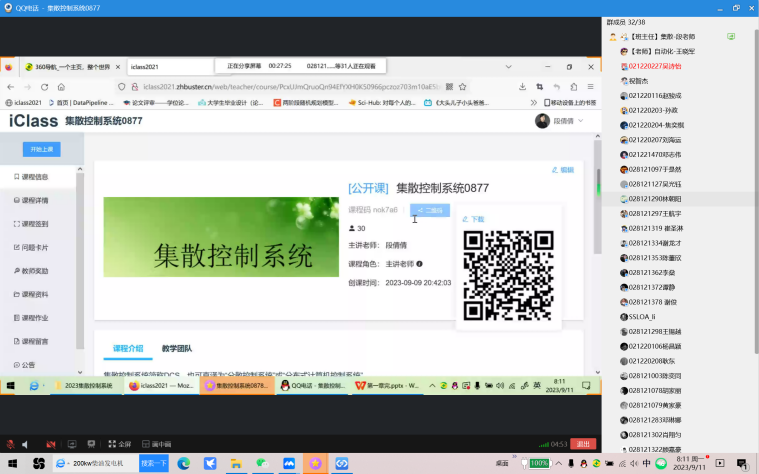This screenshot has height=474, width=759.
Task: Click the 编辑 edit icon link
Action: click(563, 170)
